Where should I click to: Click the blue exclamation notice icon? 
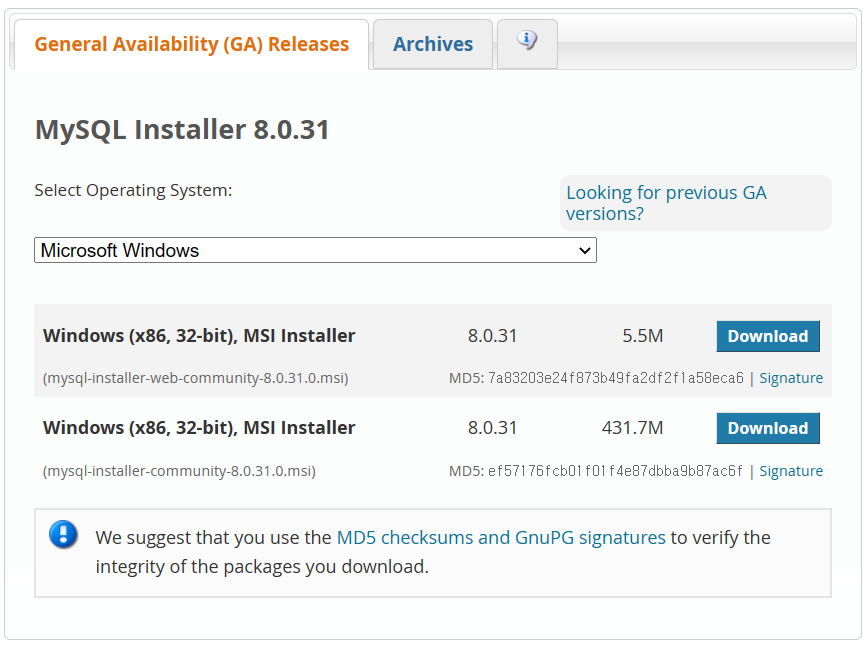point(63,535)
